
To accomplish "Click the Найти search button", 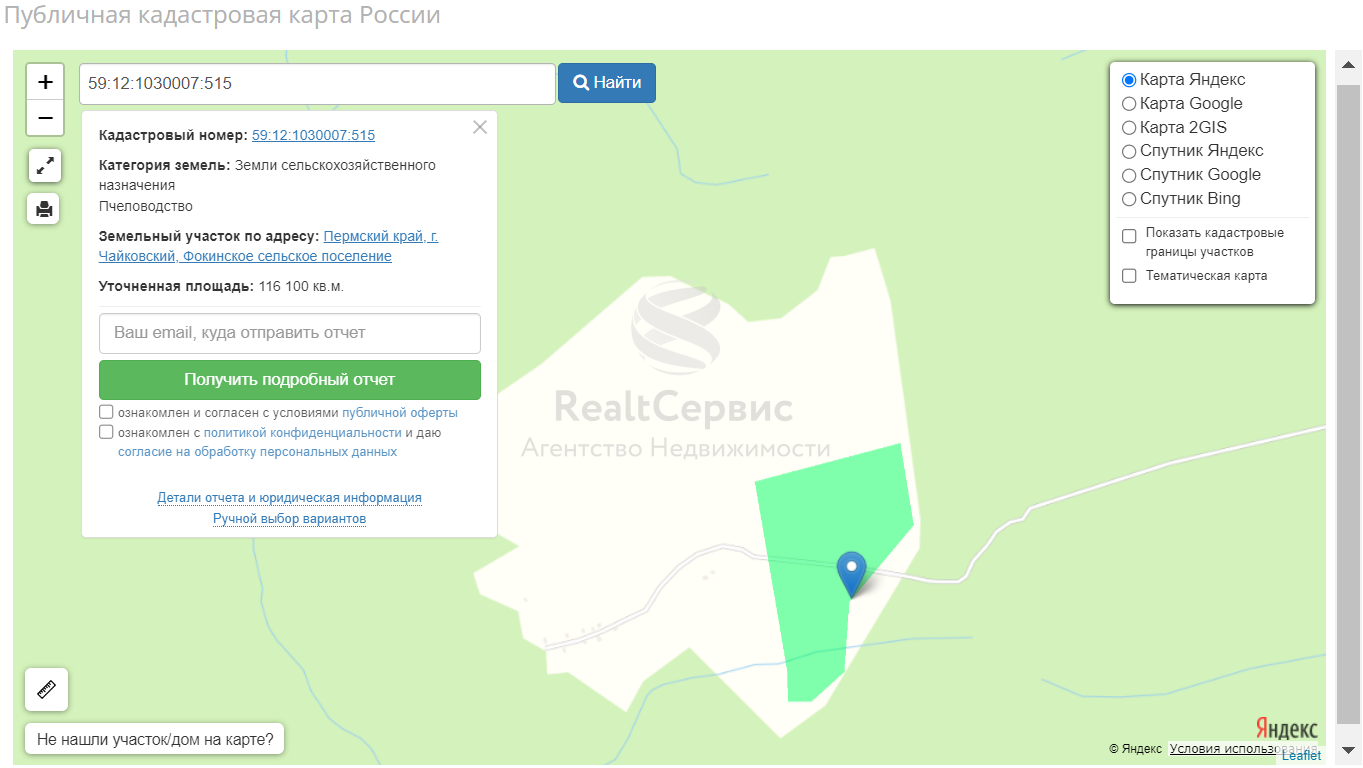I will point(607,83).
